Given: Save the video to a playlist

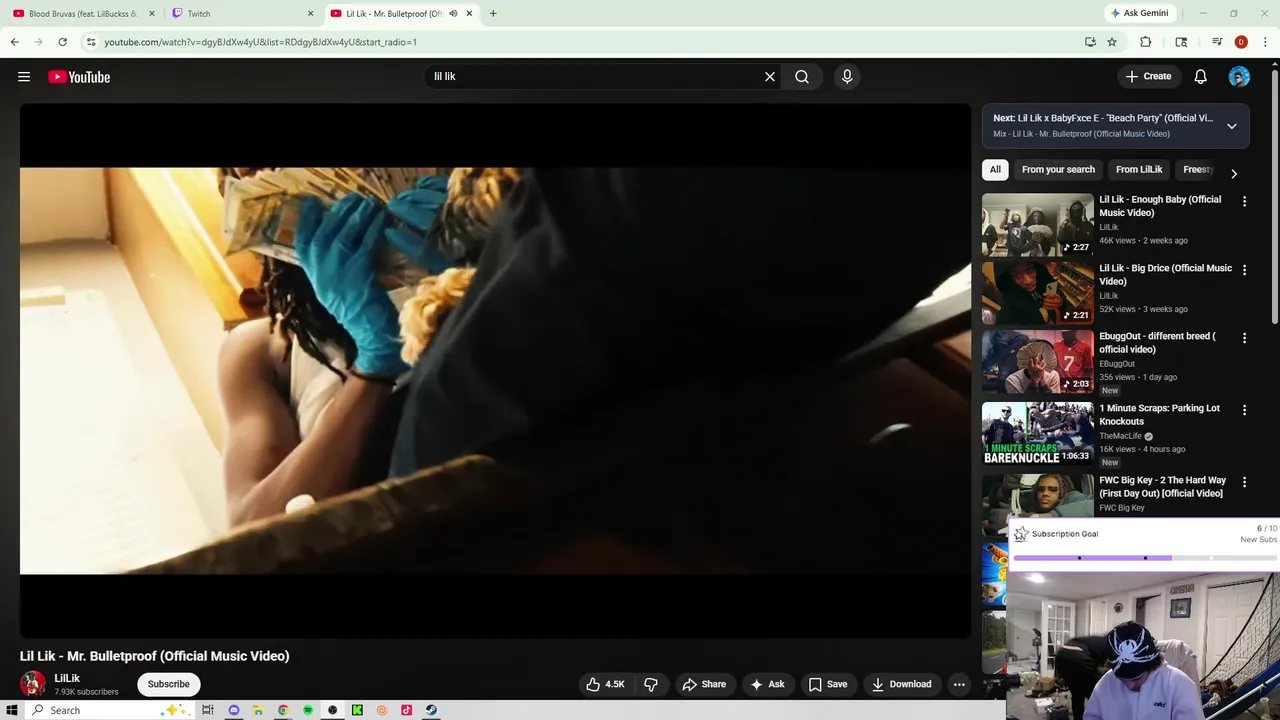Looking at the screenshot, I should point(828,684).
